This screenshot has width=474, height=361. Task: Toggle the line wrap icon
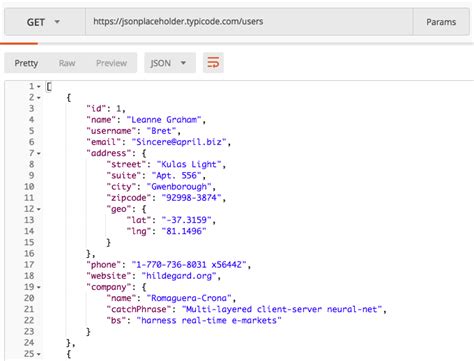point(213,63)
